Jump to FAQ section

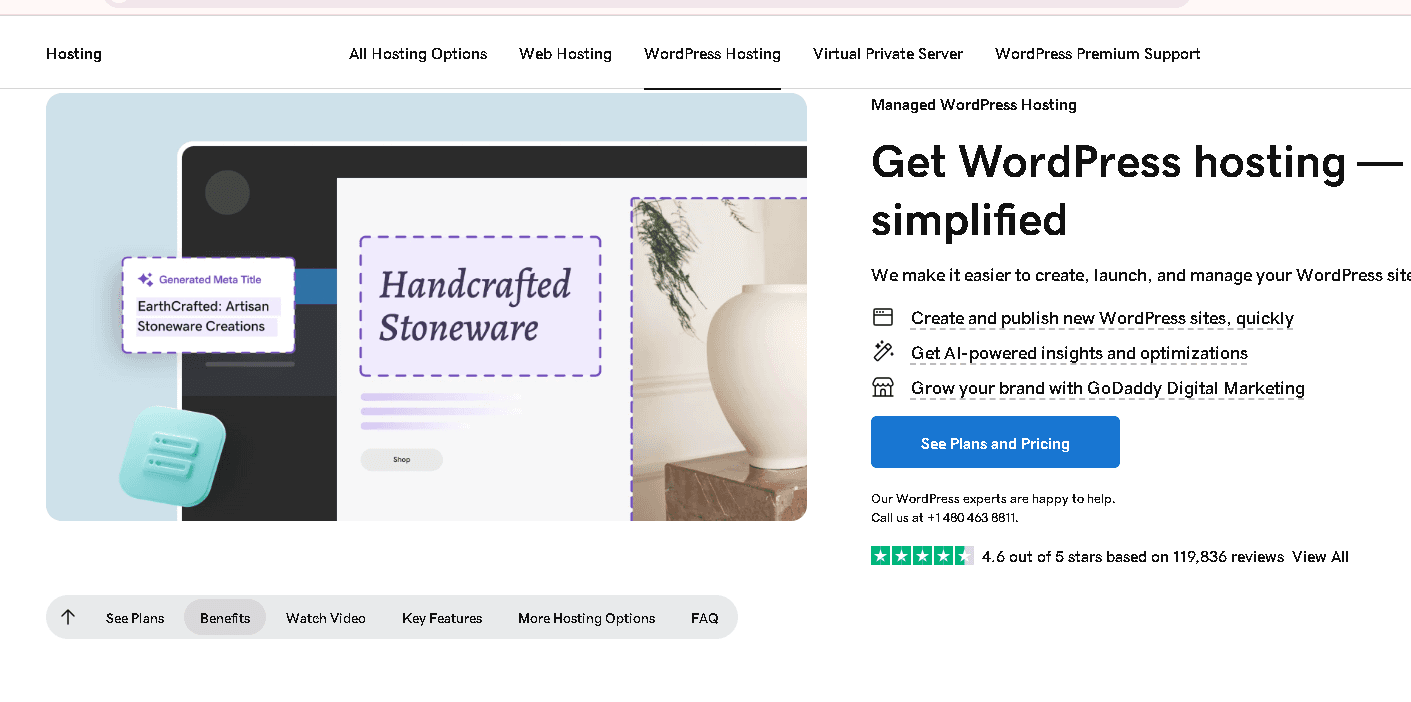[705, 618]
